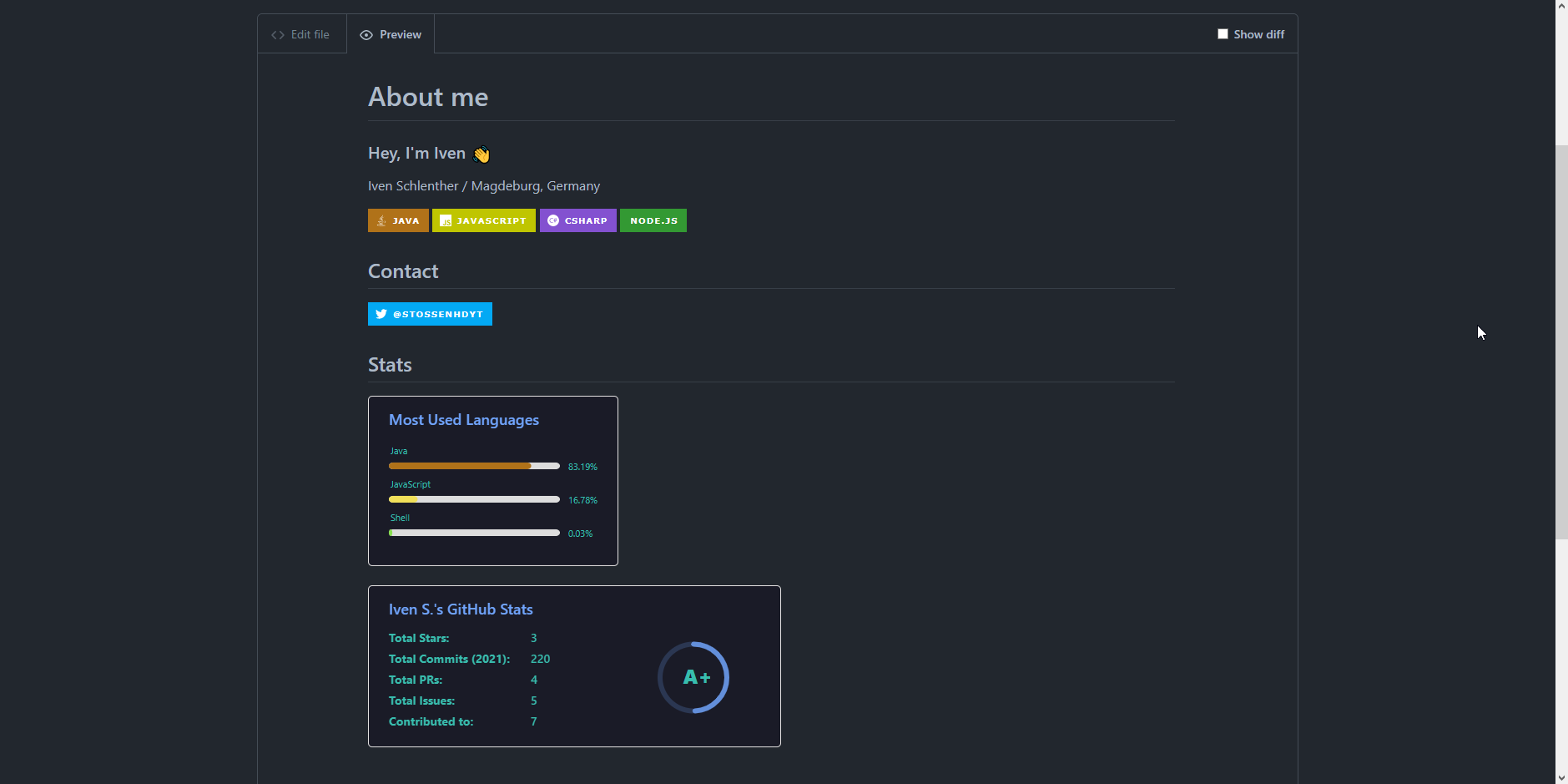The image size is (1568, 784).
Task: Switch to the Edit file tab
Action: tap(301, 34)
